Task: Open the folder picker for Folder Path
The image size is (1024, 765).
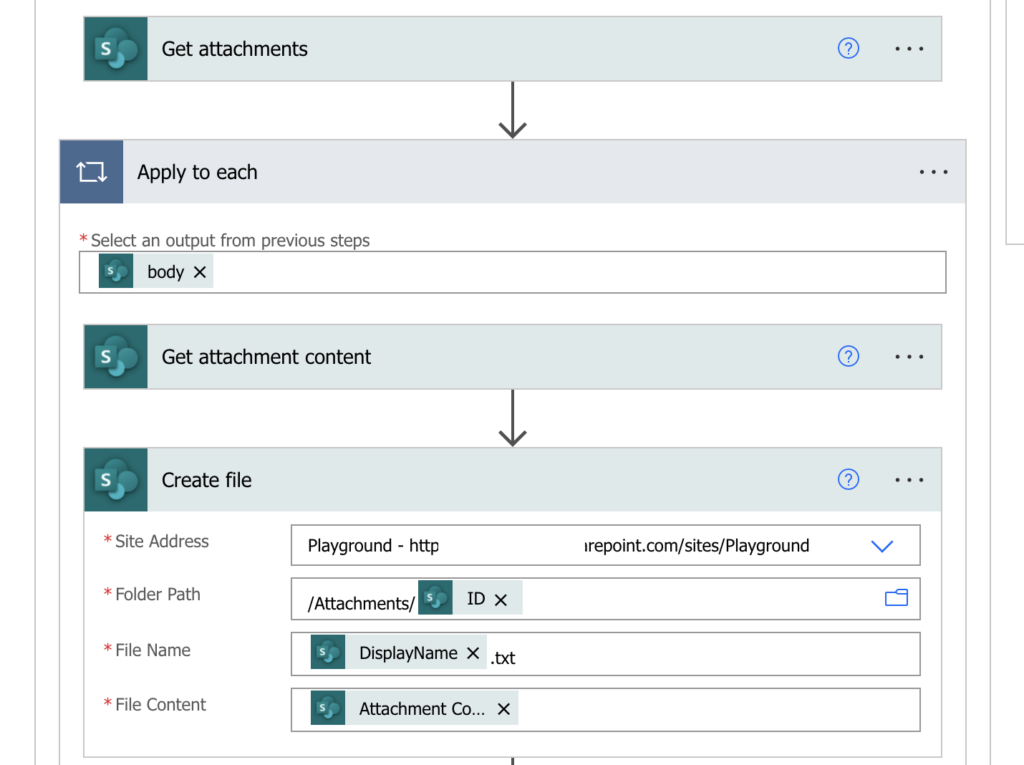Action: [896, 598]
